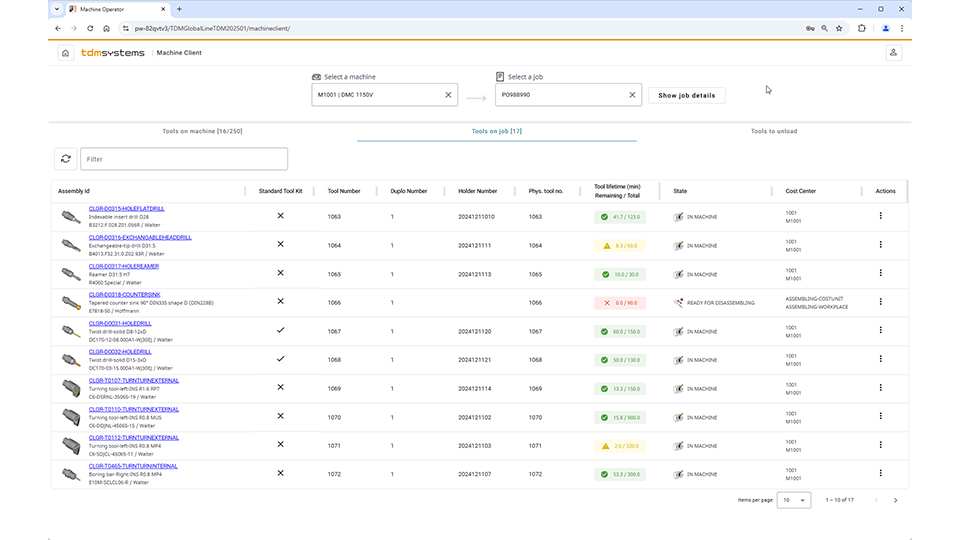The width and height of the screenshot is (960, 540).
Task: Sort by Holder Number column header
Action: coord(478,191)
